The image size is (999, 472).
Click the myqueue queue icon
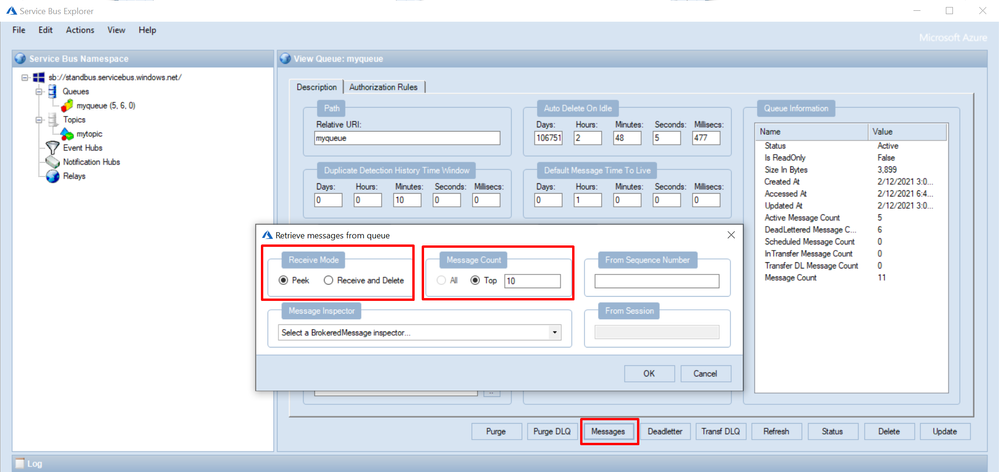(x=67, y=106)
